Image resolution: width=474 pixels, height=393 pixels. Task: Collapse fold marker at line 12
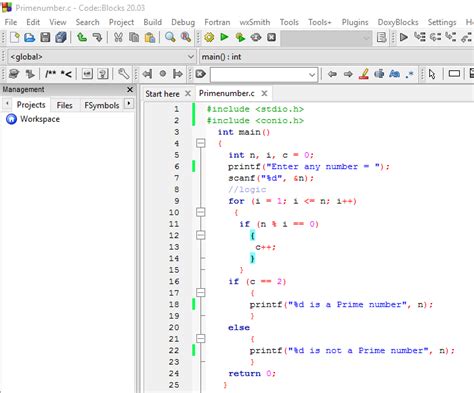(201, 235)
